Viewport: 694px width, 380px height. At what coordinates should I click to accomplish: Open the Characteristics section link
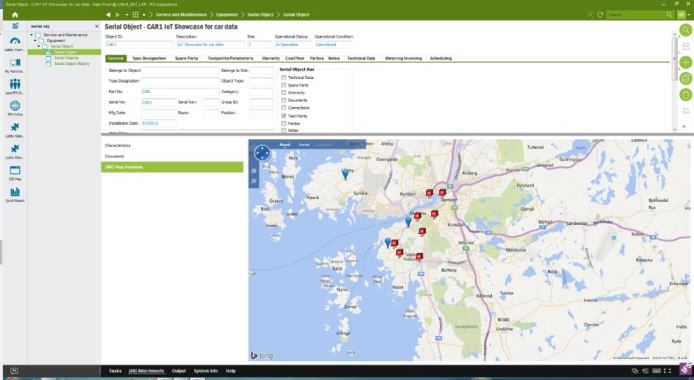[118, 146]
